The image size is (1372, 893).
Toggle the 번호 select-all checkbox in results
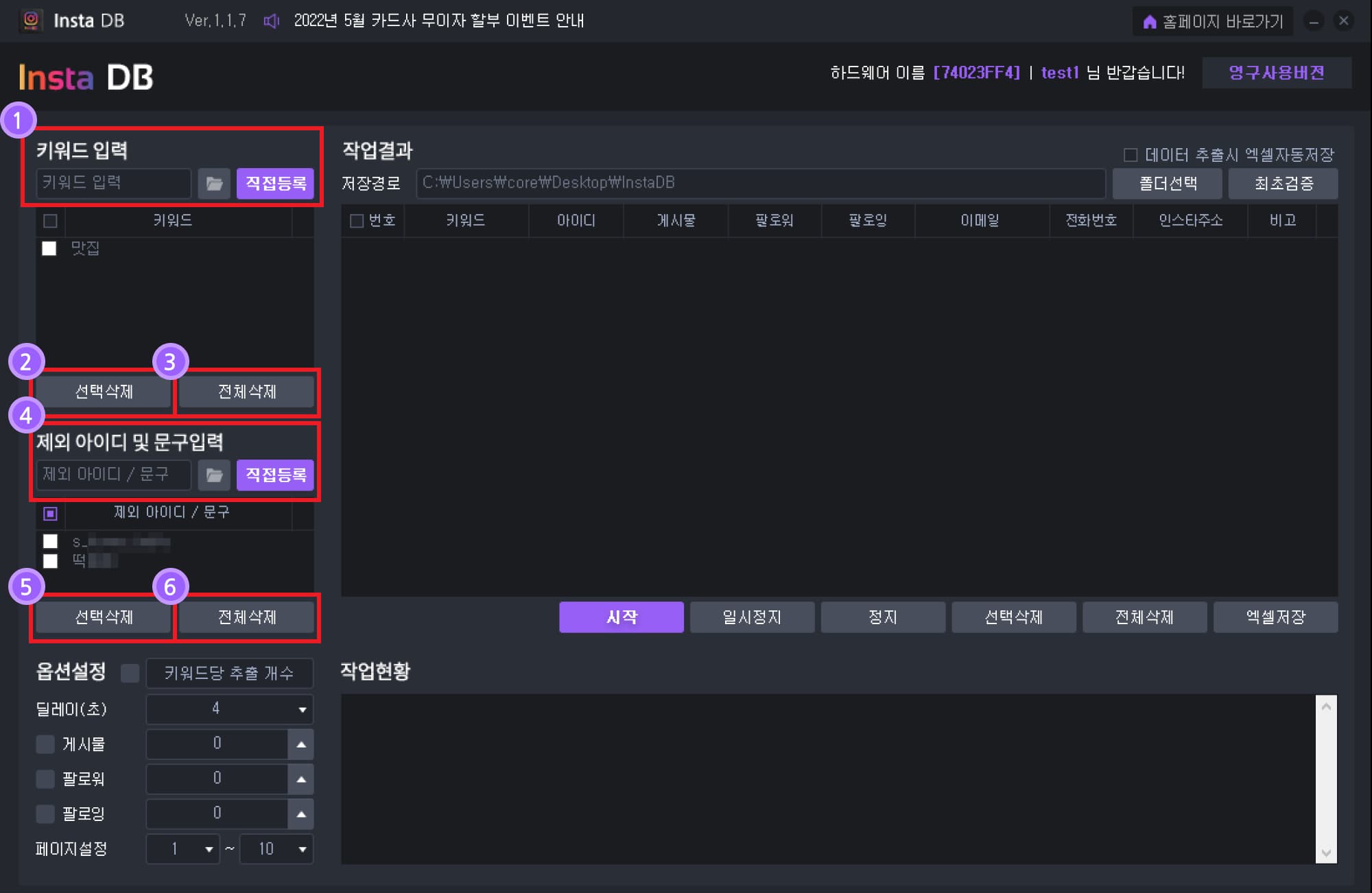[x=357, y=221]
